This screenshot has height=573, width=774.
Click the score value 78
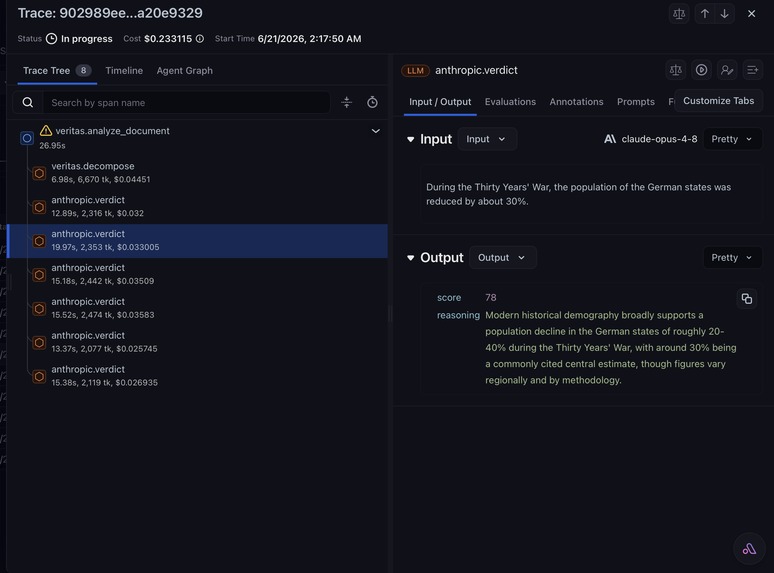tap(491, 298)
